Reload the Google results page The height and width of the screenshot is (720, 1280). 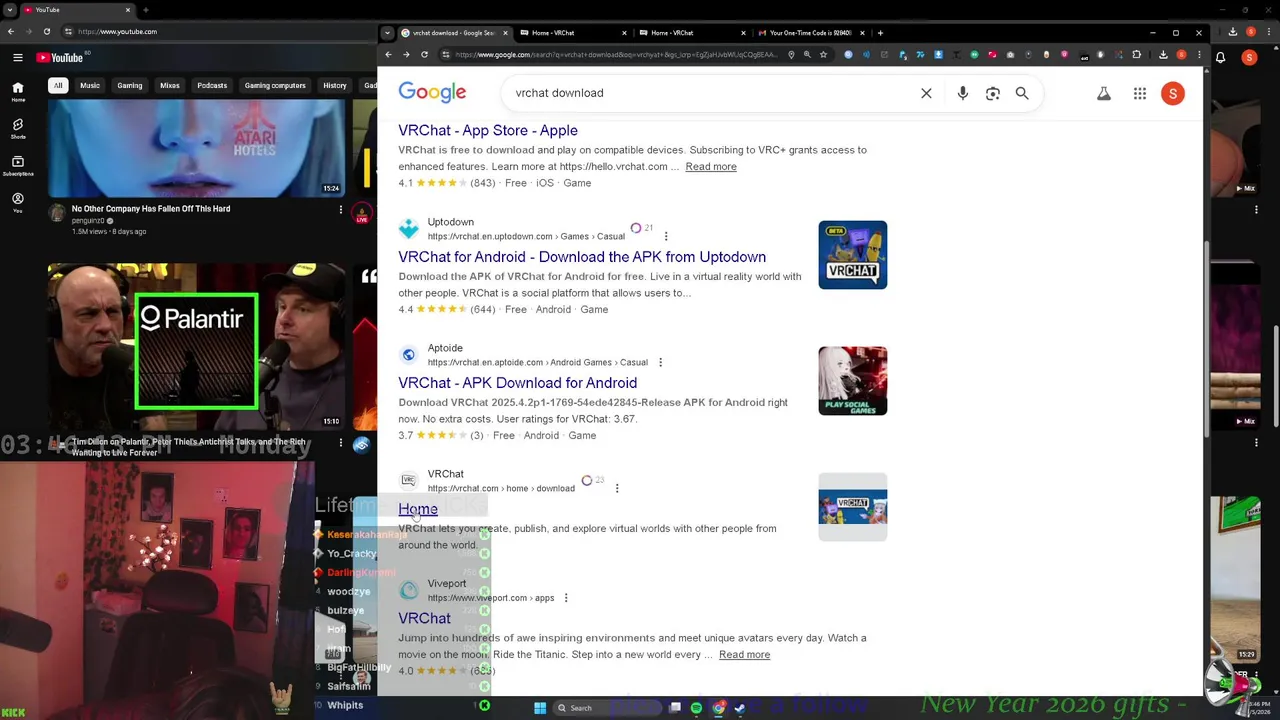pos(424,54)
